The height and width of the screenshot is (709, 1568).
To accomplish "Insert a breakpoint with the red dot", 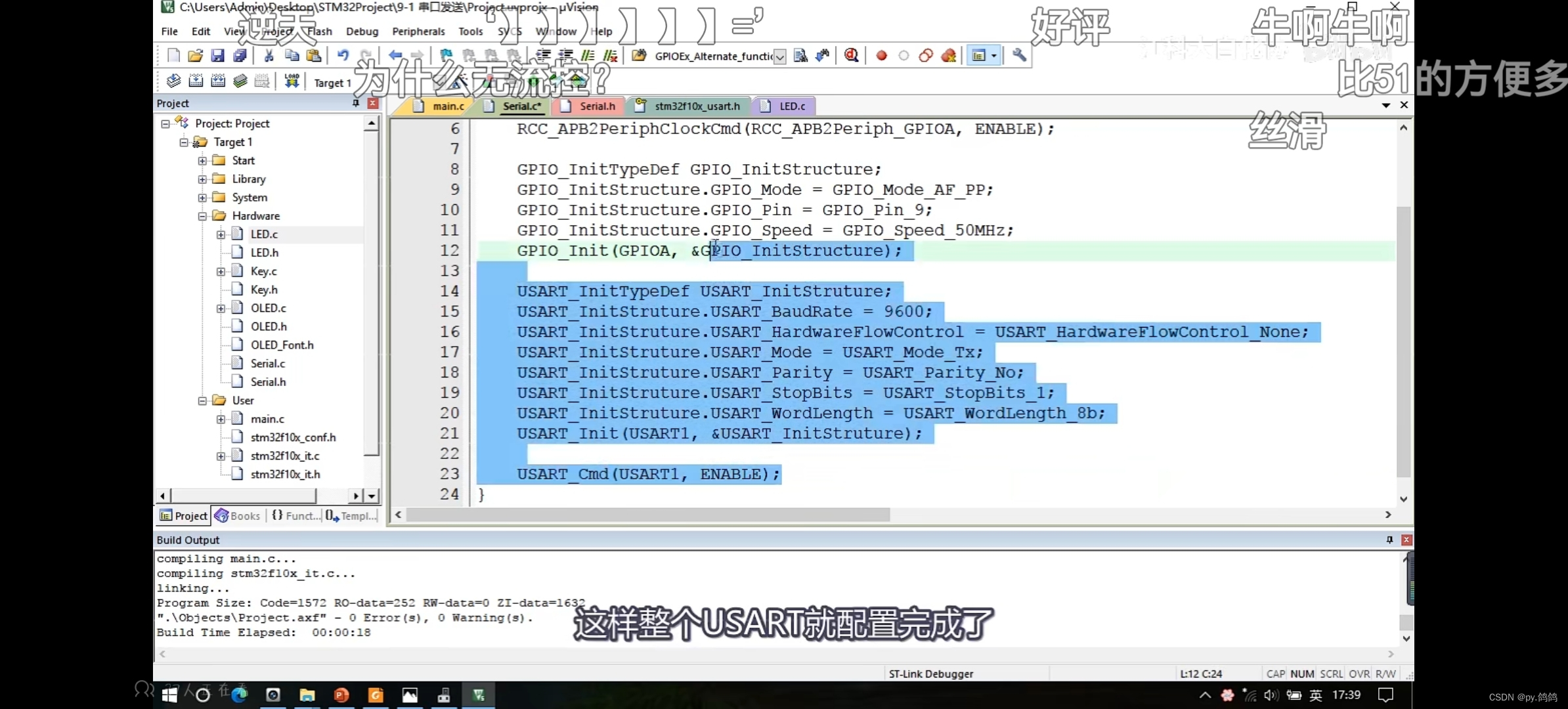I will click(881, 56).
